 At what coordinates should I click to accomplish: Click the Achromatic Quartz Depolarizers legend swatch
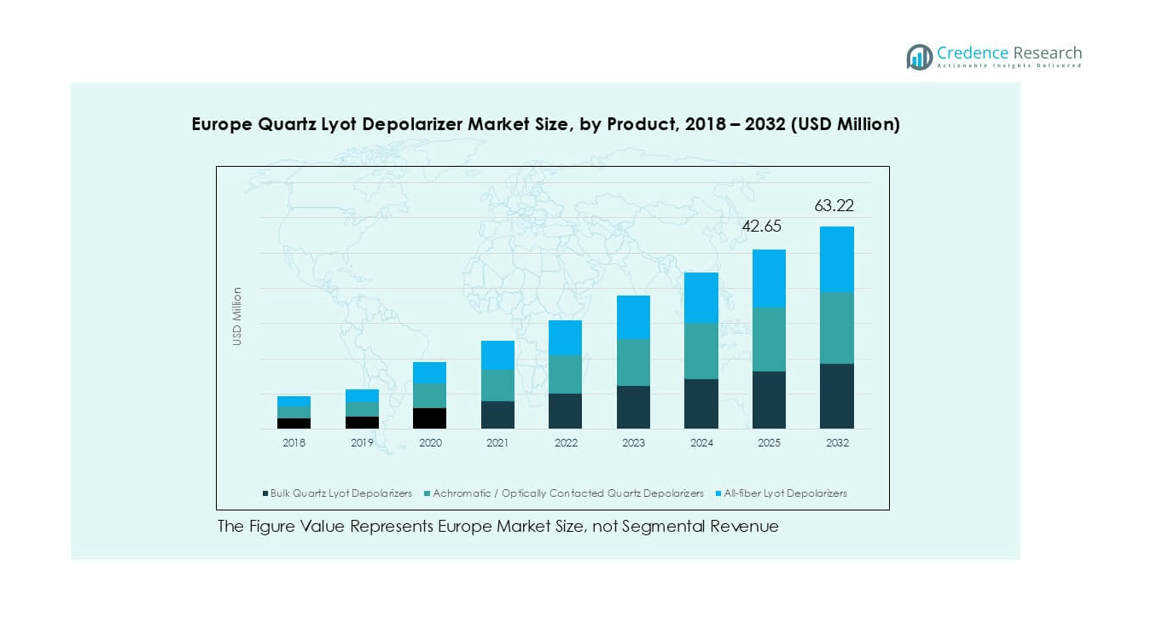click(427, 494)
